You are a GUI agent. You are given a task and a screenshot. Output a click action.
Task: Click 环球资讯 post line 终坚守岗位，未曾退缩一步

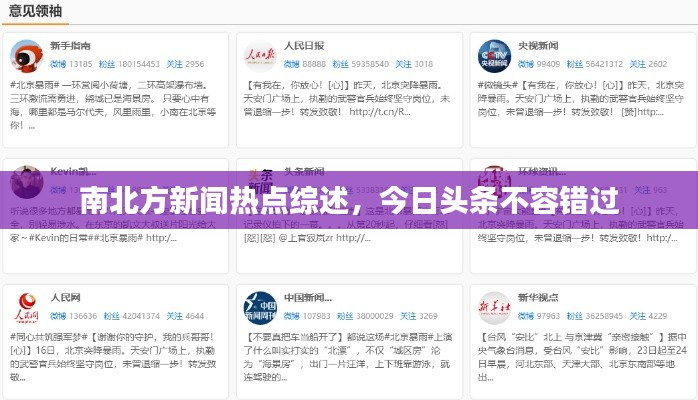536,238
